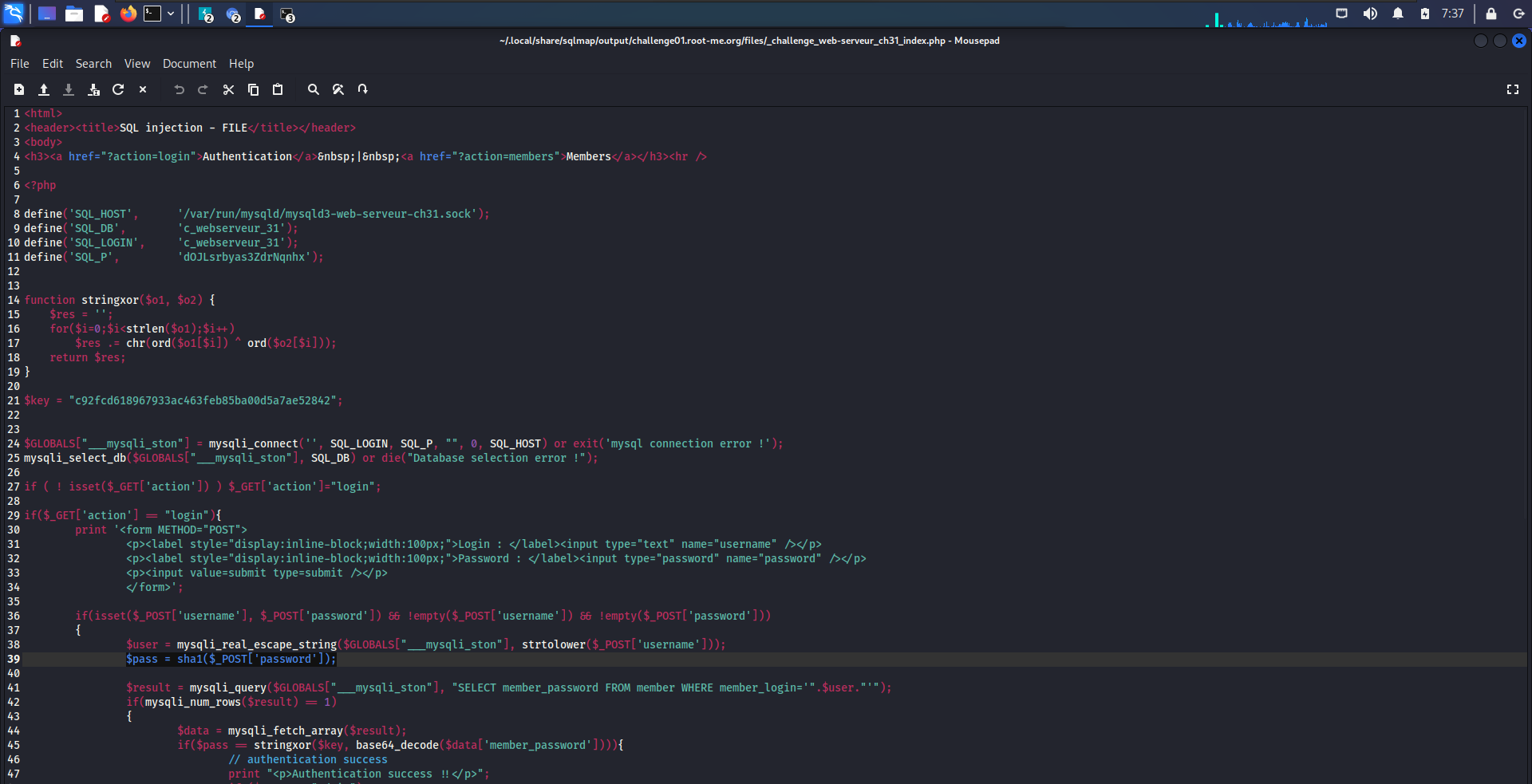Viewport: 1532px width, 784px height.
Task: Paste from clipboard with the clipboard icon
Action: pyautogui.click(x=278, y=89)
